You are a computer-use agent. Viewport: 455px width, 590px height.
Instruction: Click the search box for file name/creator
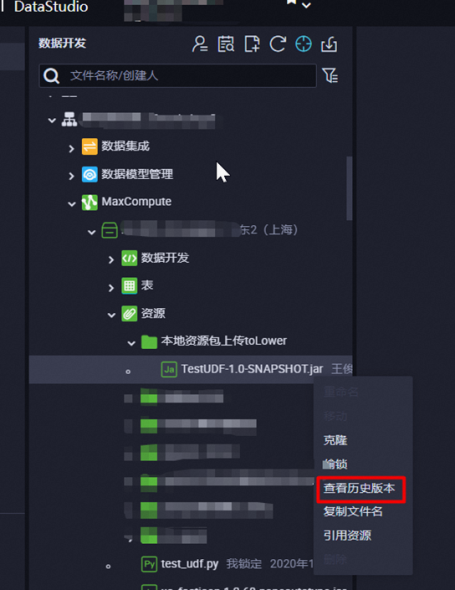178,76
